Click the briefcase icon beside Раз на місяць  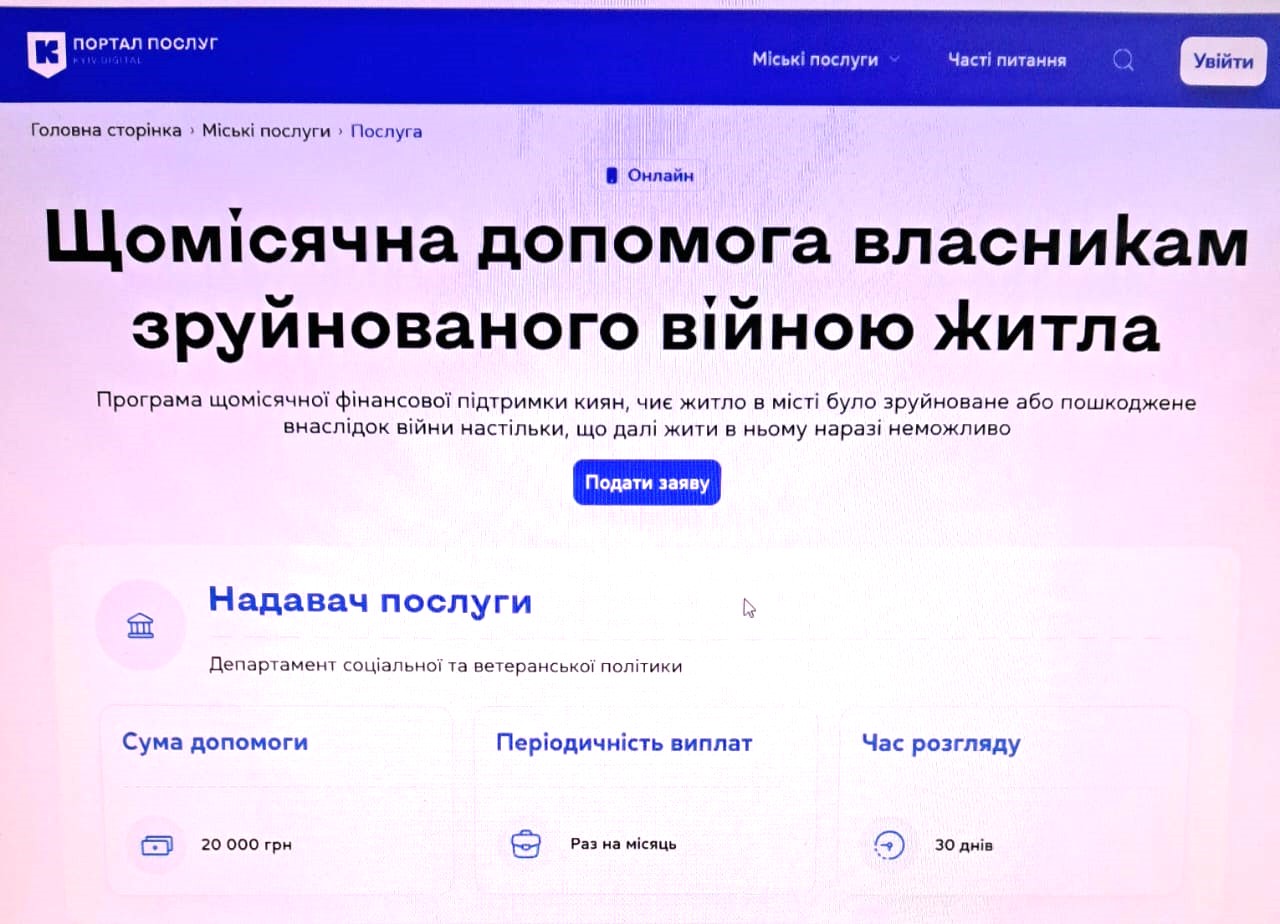click(525, 844)
